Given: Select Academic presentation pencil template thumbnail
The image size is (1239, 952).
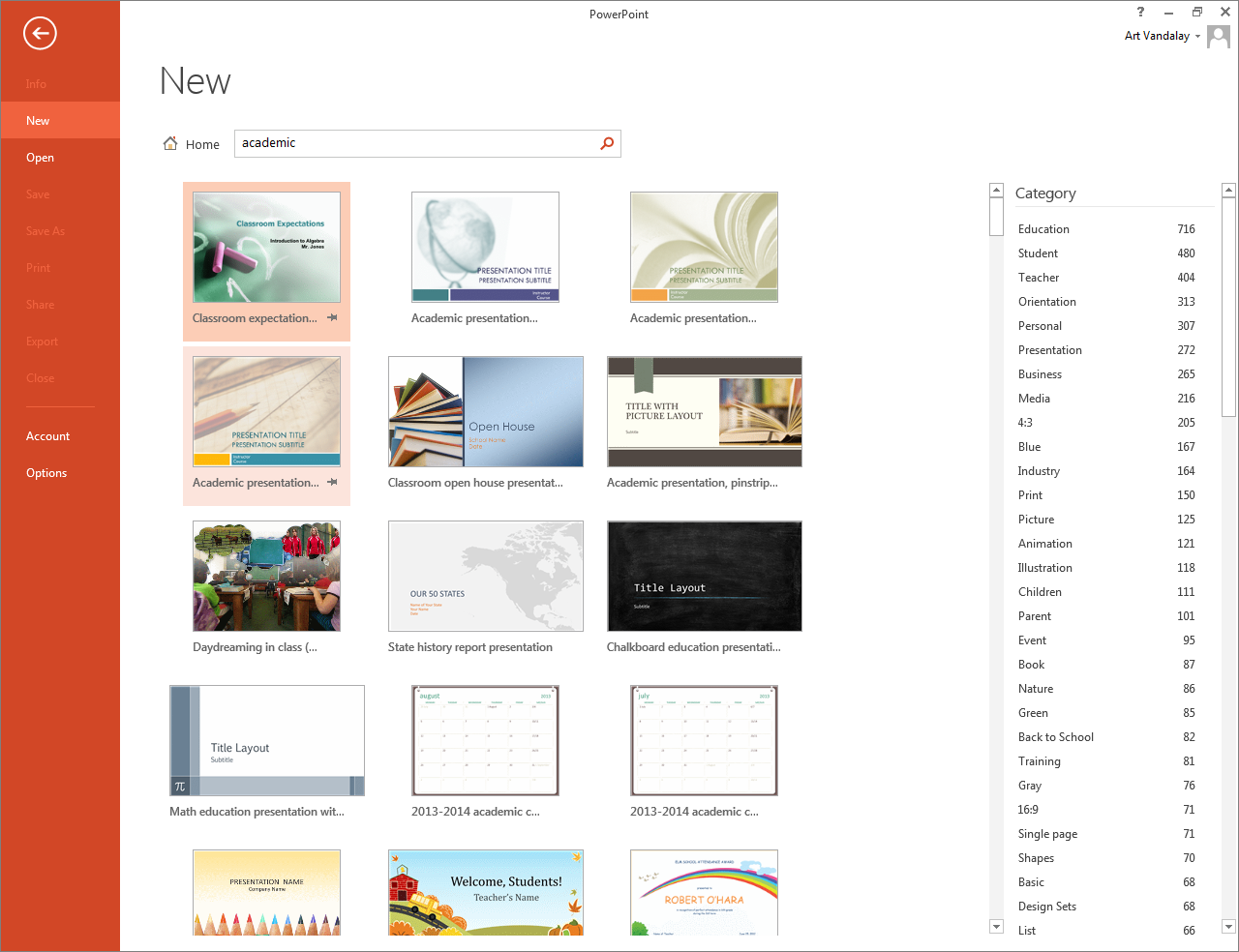Looking at the screenshot, I should pyautogui.click(x=266, y=411).
